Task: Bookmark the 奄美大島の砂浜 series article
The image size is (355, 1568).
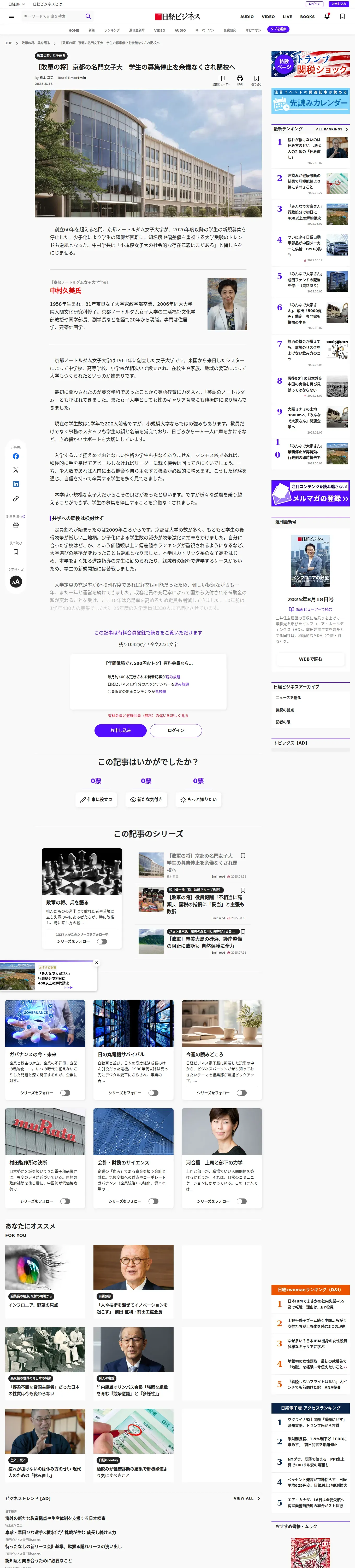Action: click(243, 931)
